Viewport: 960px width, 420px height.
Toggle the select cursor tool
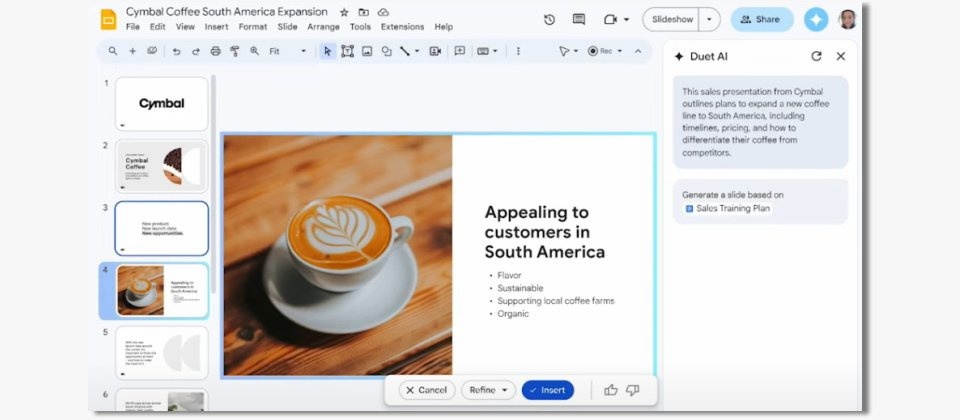(327, 51)
